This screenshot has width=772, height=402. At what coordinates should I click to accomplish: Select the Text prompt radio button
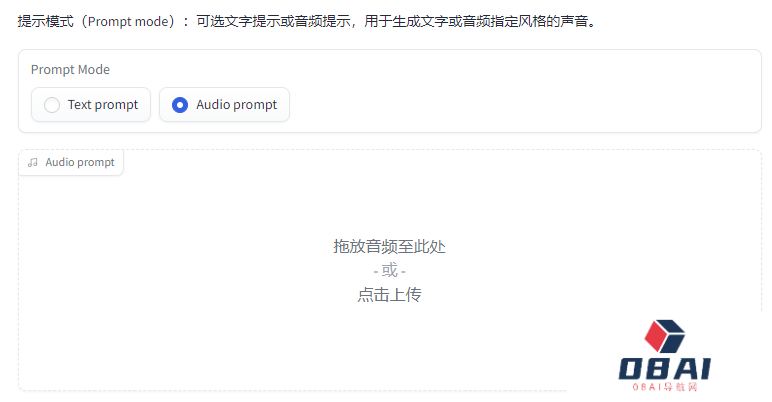[x=91, y=104]
